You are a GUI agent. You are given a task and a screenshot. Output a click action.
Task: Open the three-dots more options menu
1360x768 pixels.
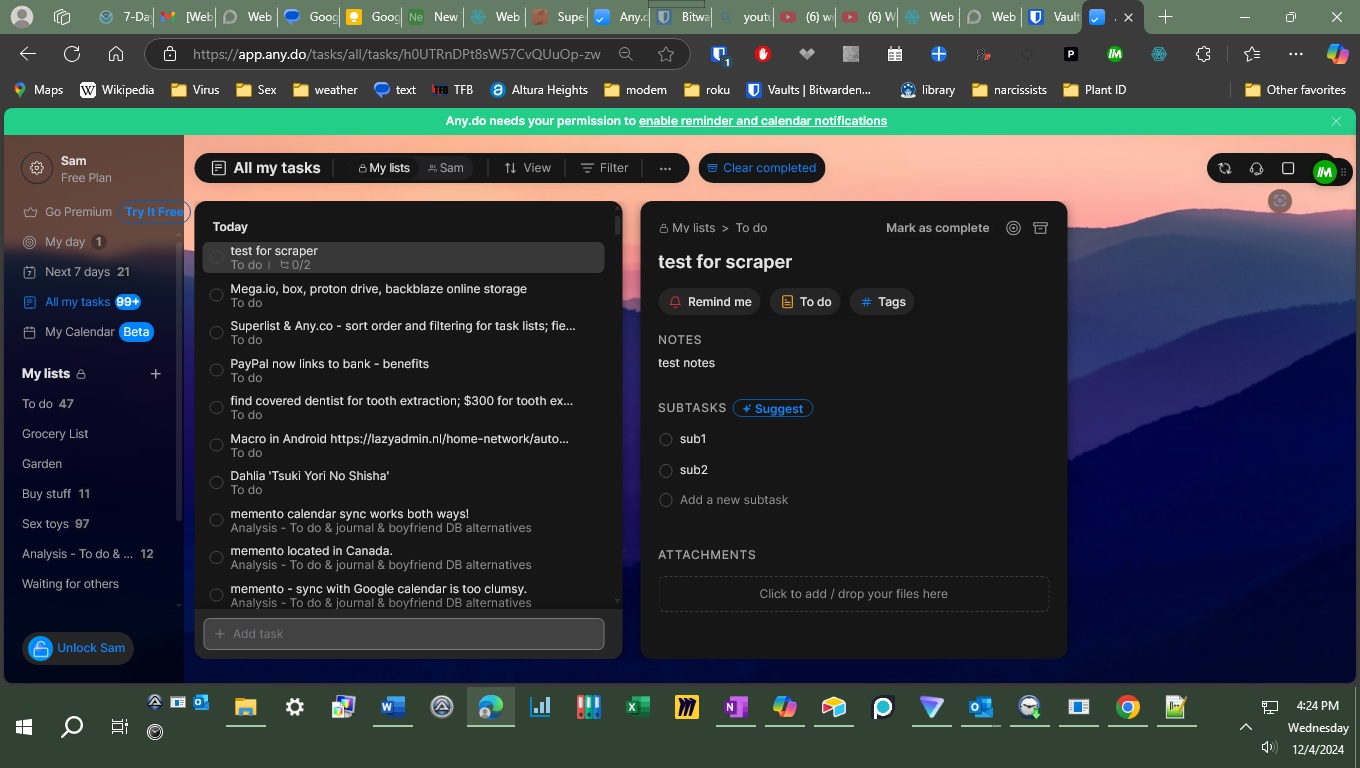click(x=665, y=168)
